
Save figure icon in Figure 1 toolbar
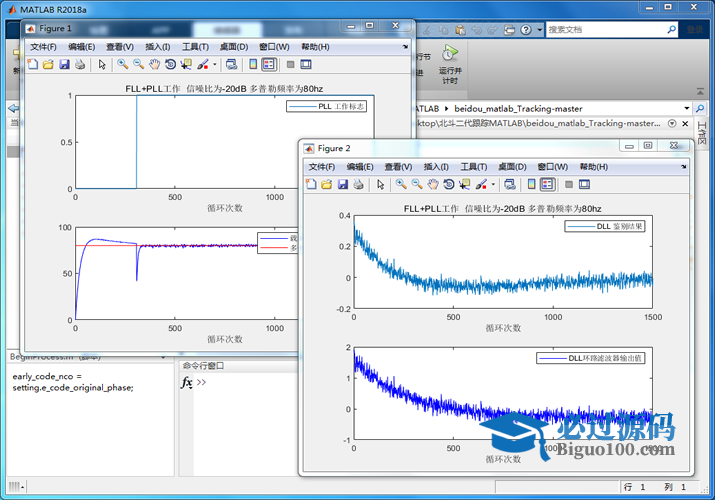click(64, 64)
